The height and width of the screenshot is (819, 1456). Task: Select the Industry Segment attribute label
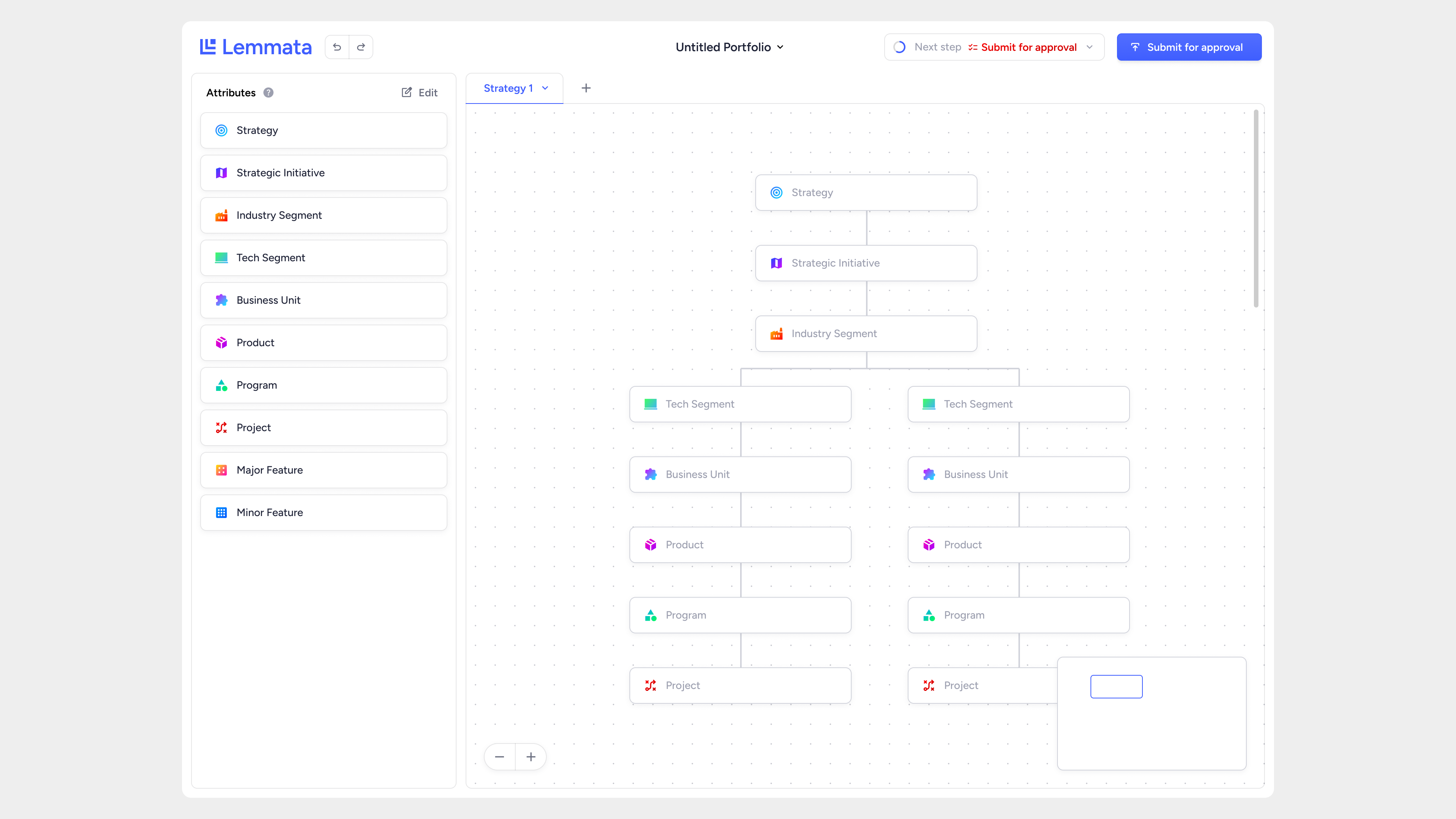279,215
